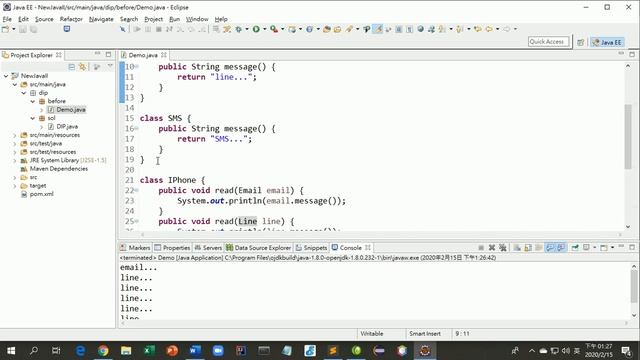The image size is (640, 360).
Task: Toggle Show Console on standard error change
Action: [x=561, y=248]
